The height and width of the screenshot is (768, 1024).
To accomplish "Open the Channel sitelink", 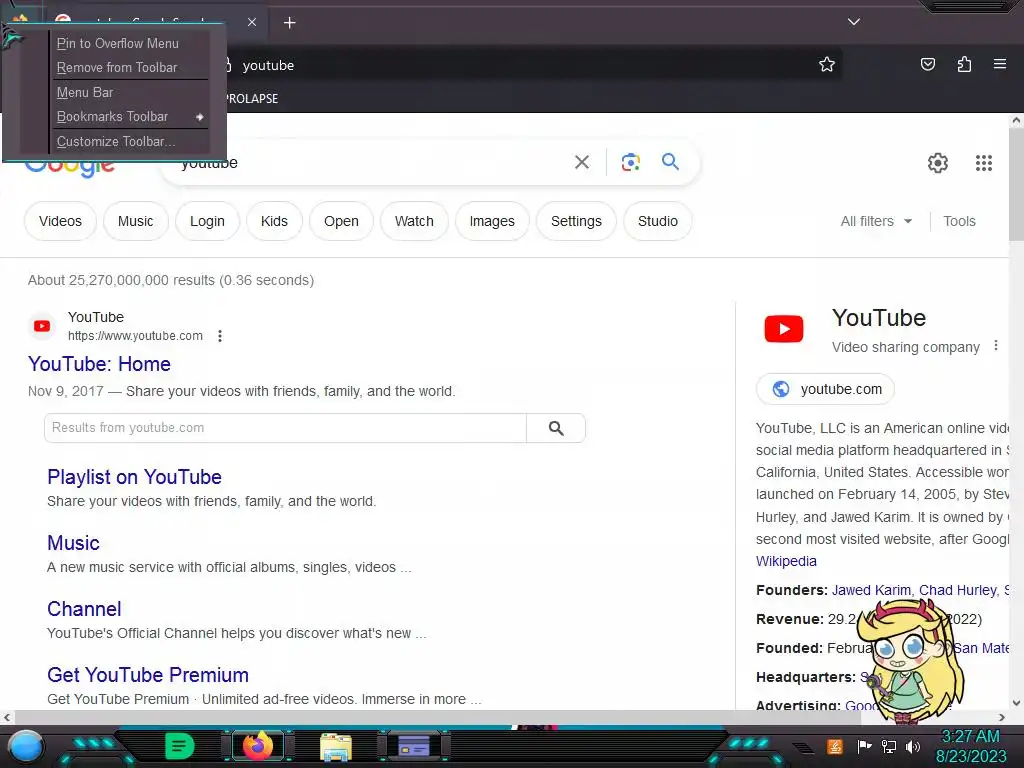I will point(84,609).
